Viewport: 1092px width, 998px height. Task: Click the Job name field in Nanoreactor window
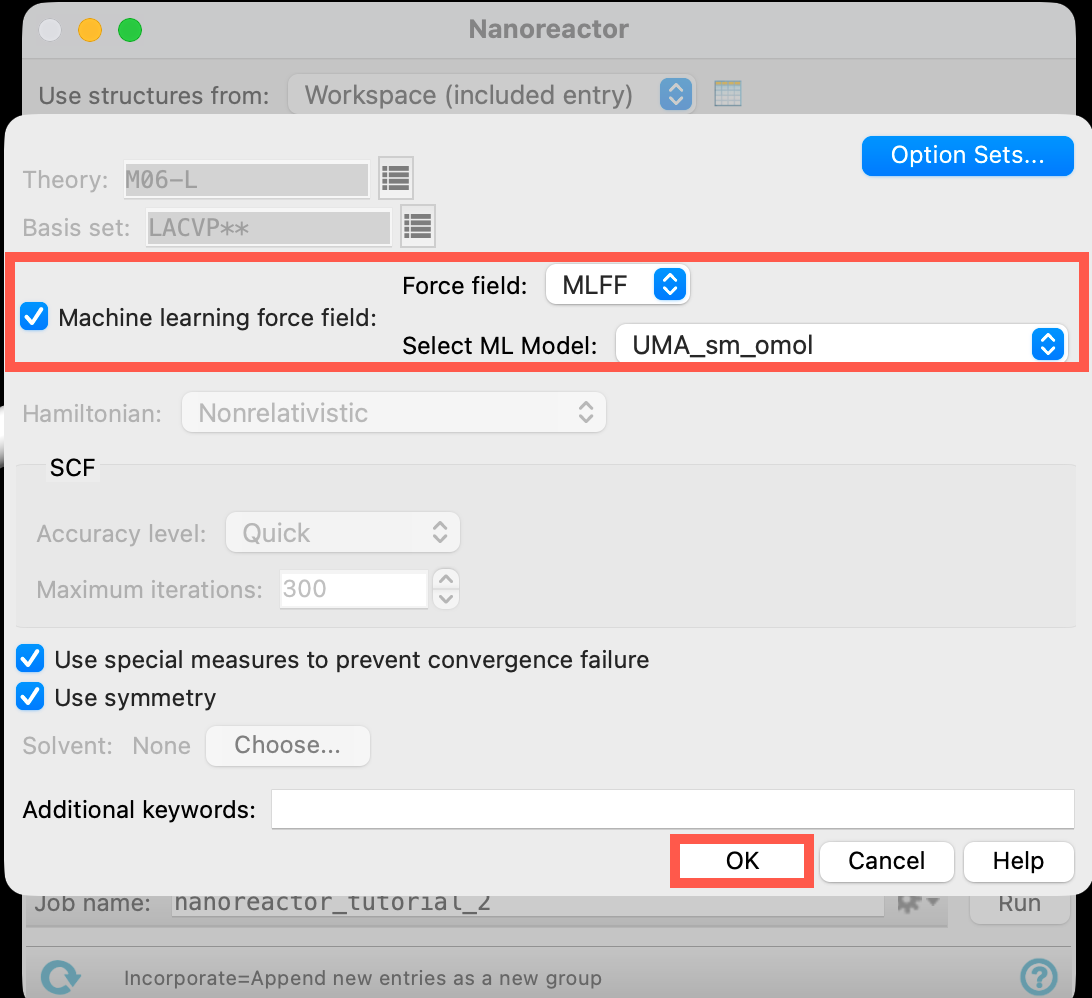[528, 904]
